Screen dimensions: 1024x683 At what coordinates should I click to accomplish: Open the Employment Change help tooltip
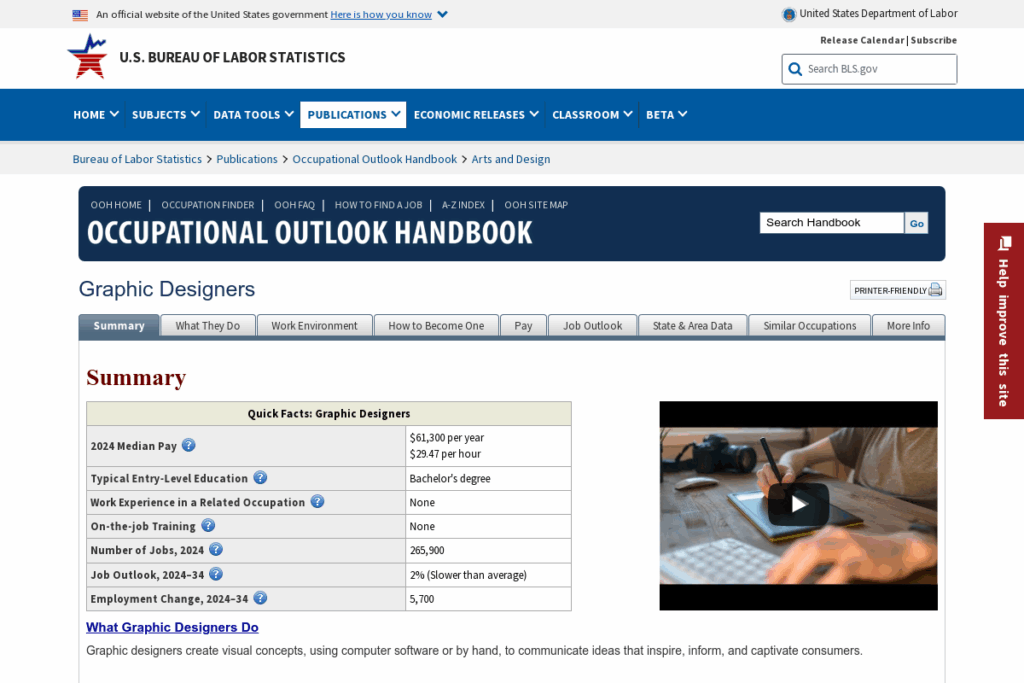(260, 598)
